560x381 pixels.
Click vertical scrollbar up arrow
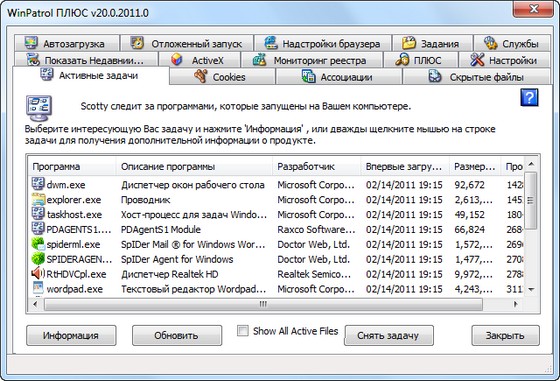click(531, 164)
